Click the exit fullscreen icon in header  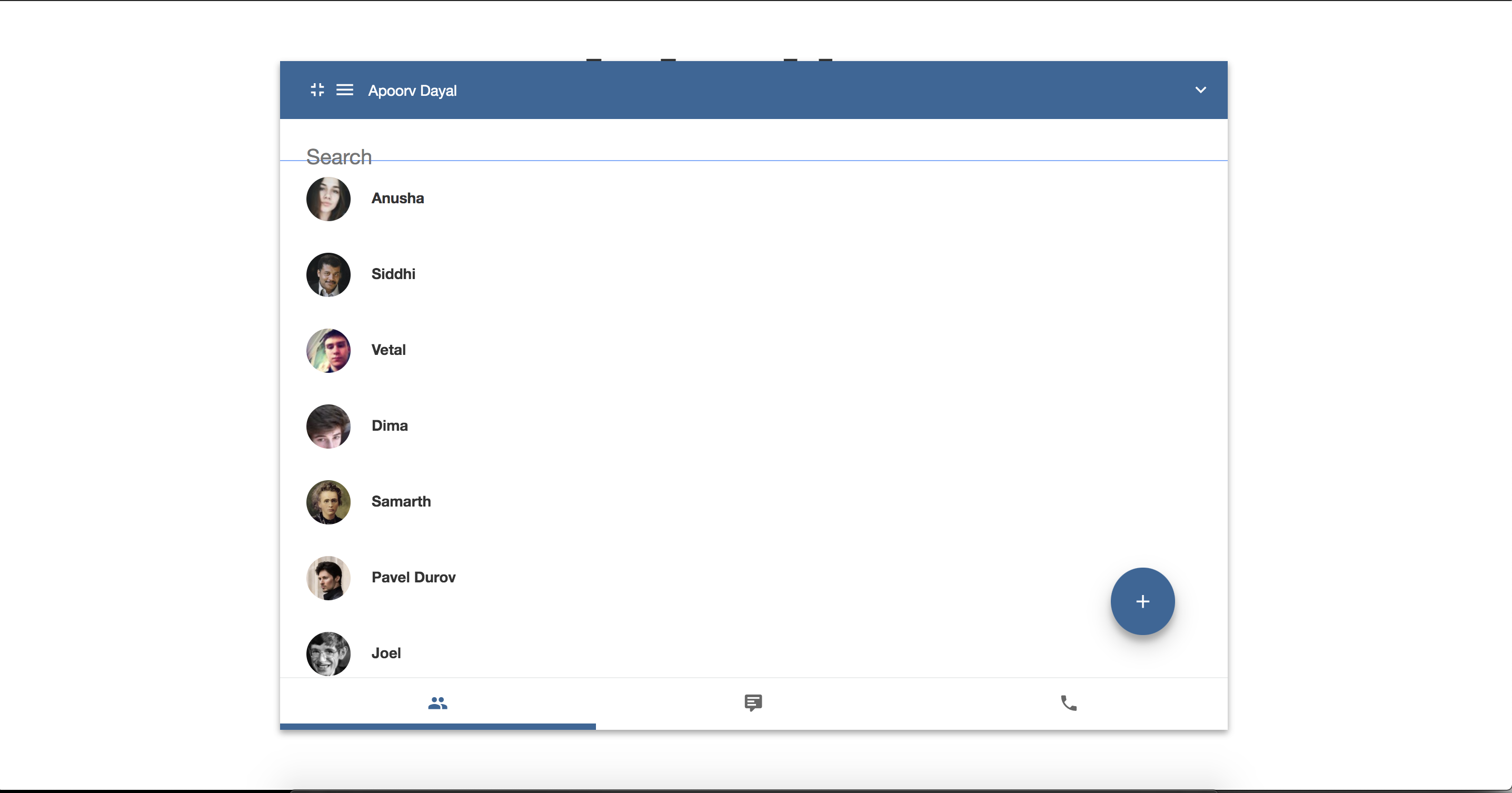click(x=317, y=90)
